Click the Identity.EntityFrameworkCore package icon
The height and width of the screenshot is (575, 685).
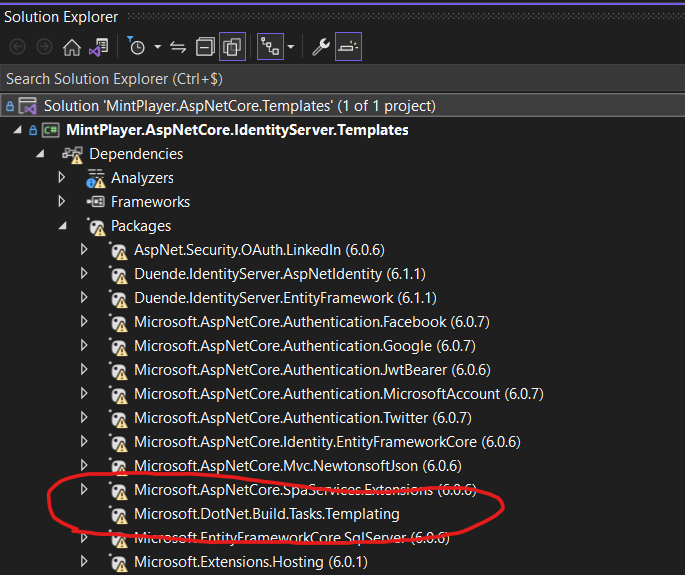[118, 443]
